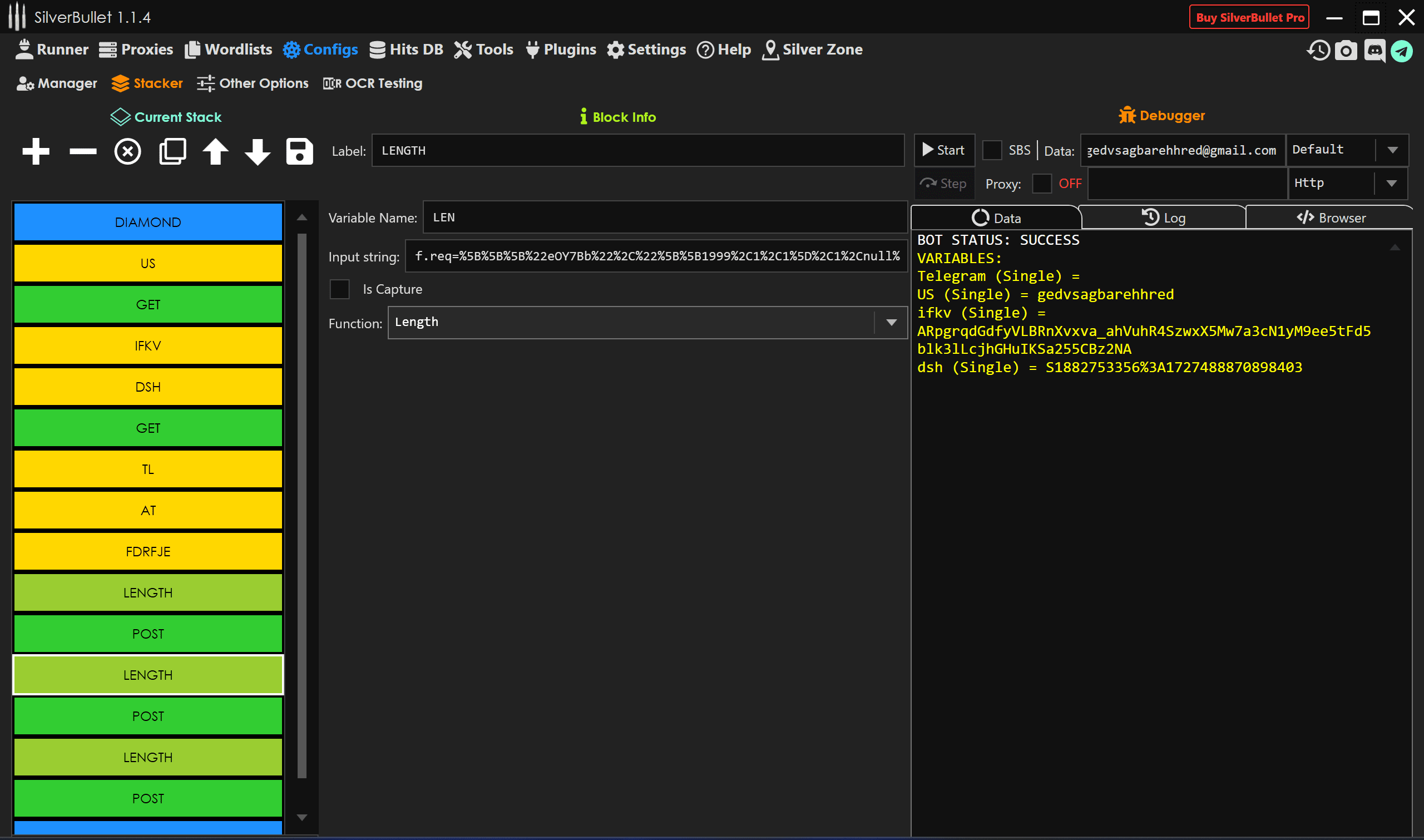The width and height of the screenshot is (1424, 840).
Task: Expand the Function Length dropdown
Action: (x=891, y=323)
